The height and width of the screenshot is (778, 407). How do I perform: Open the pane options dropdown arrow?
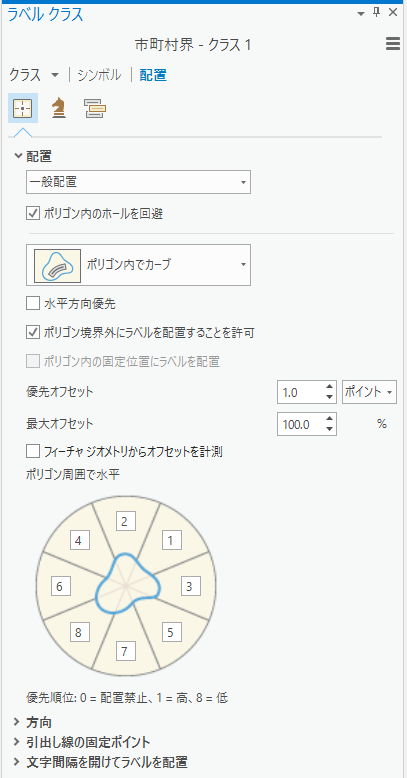click(x=361, y=13)
